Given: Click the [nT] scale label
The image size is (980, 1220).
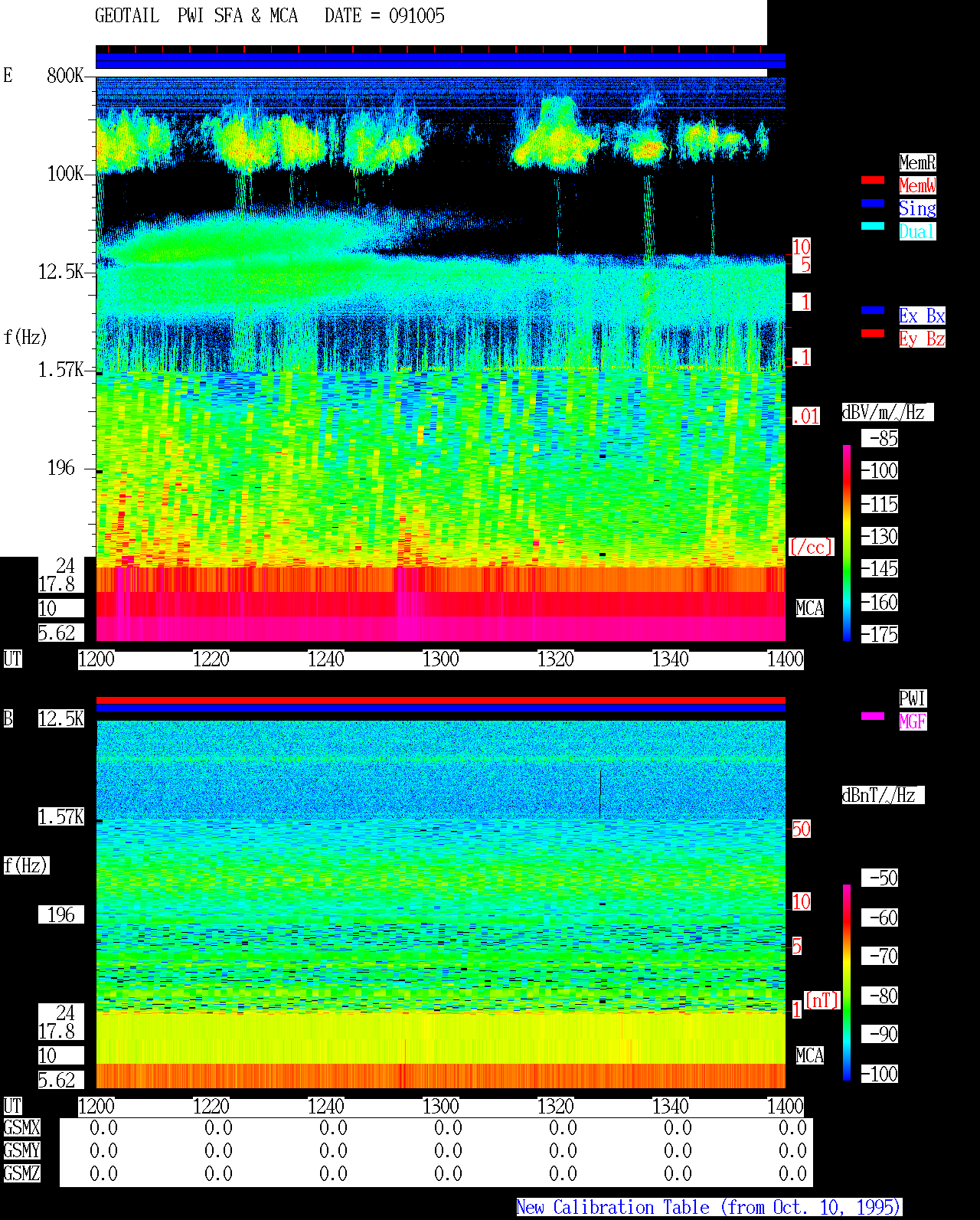Looking at the screenshot, I should tap(822, 1000).
